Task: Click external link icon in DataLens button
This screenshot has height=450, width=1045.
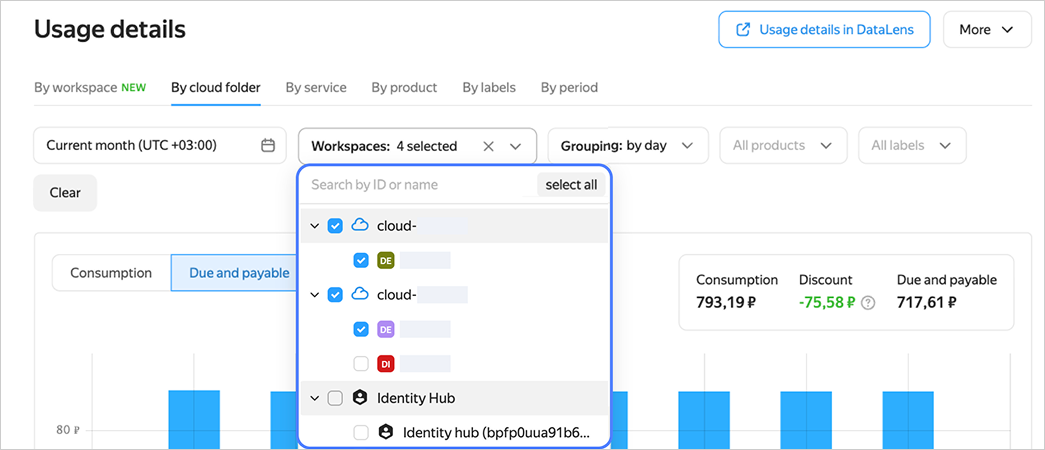Action: pos(742,29)
